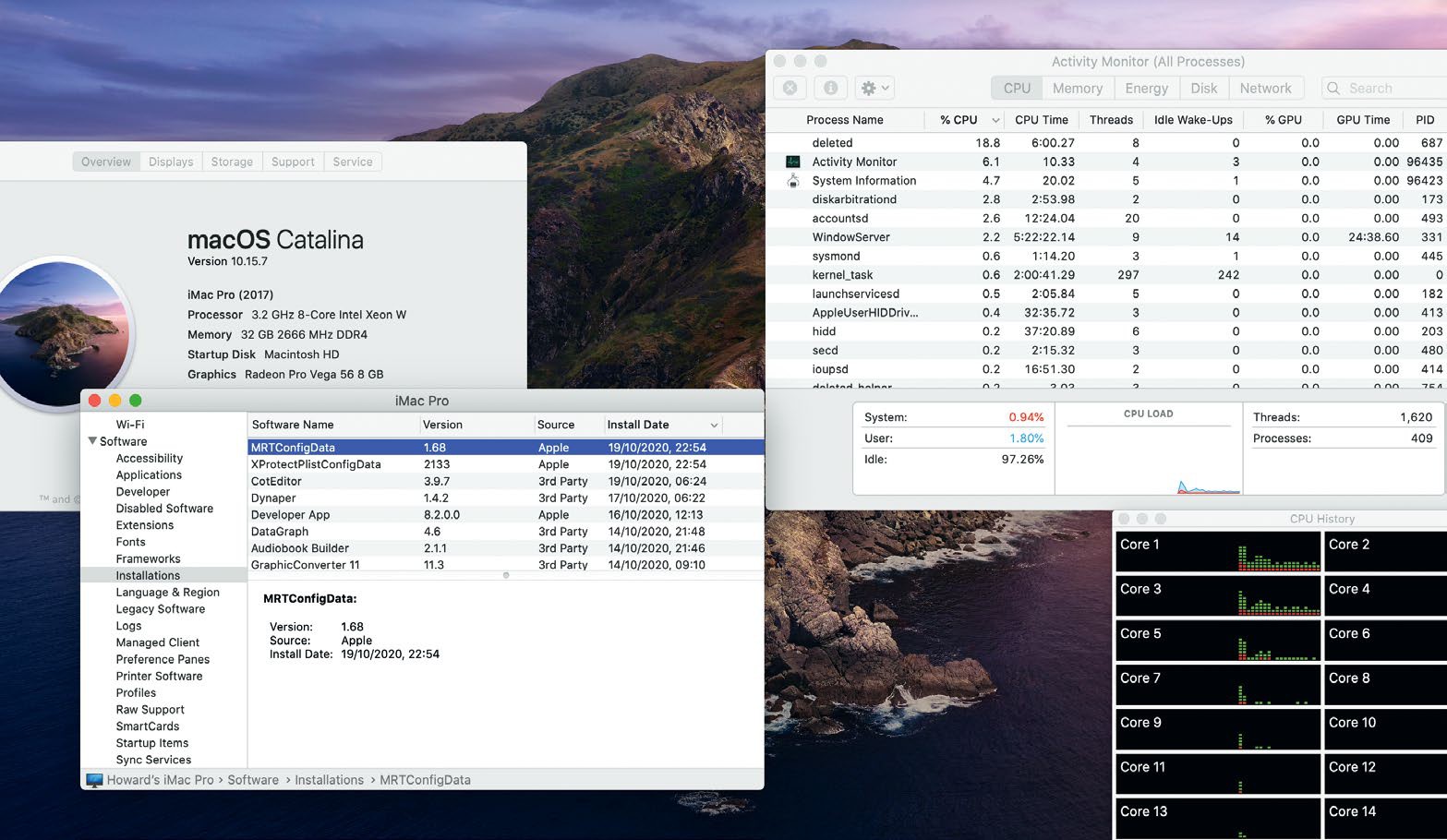The image size is (1447, 840).
Task: Select the CotEditor installation row
Action: click(x=506, y=481)
